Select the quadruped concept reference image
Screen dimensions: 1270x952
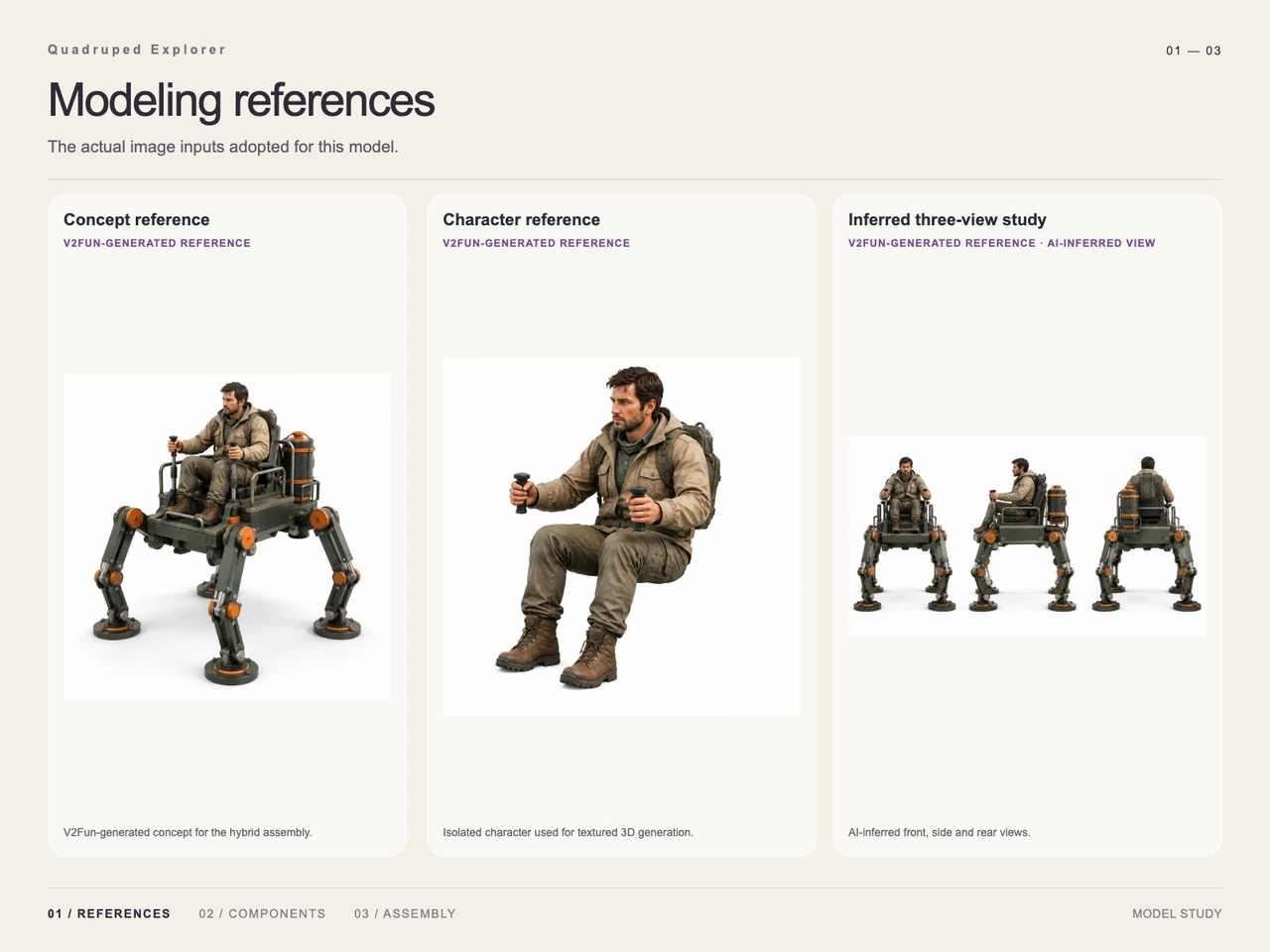227,537
